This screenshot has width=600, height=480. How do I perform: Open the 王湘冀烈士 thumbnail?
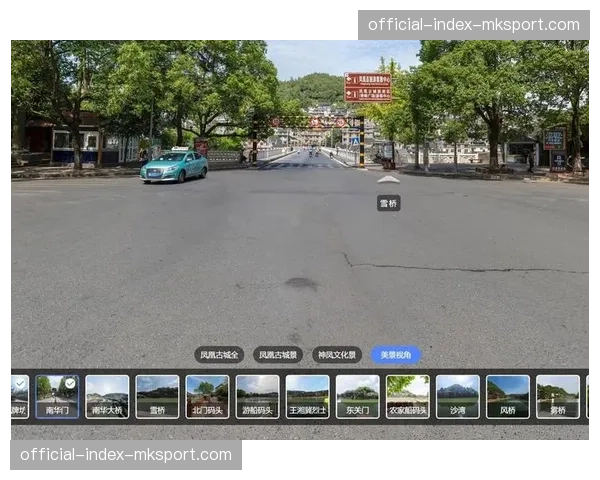pos(307,396)
